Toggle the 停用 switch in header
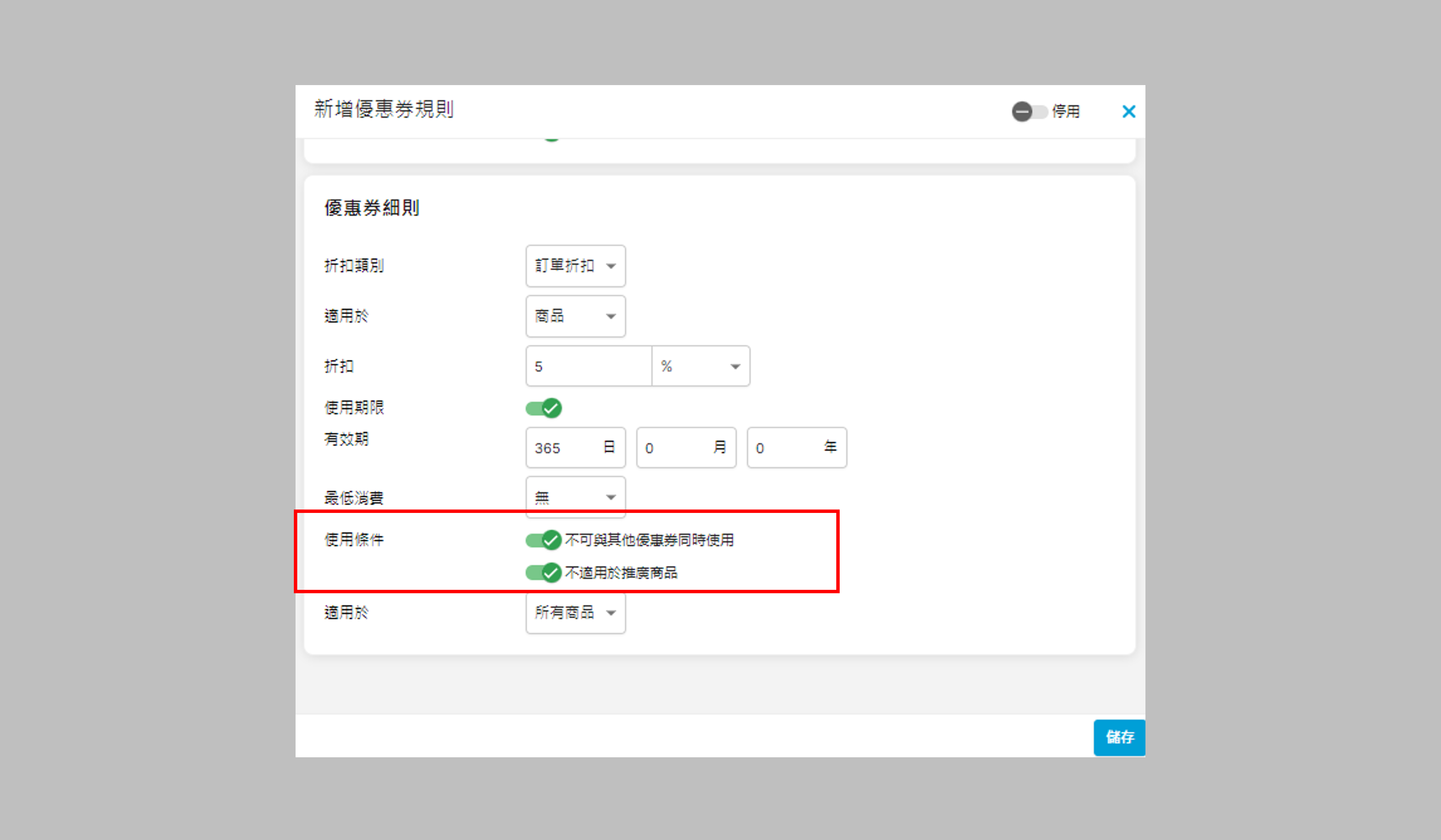Viewport: 1441px width, 840px height. 1029,111
